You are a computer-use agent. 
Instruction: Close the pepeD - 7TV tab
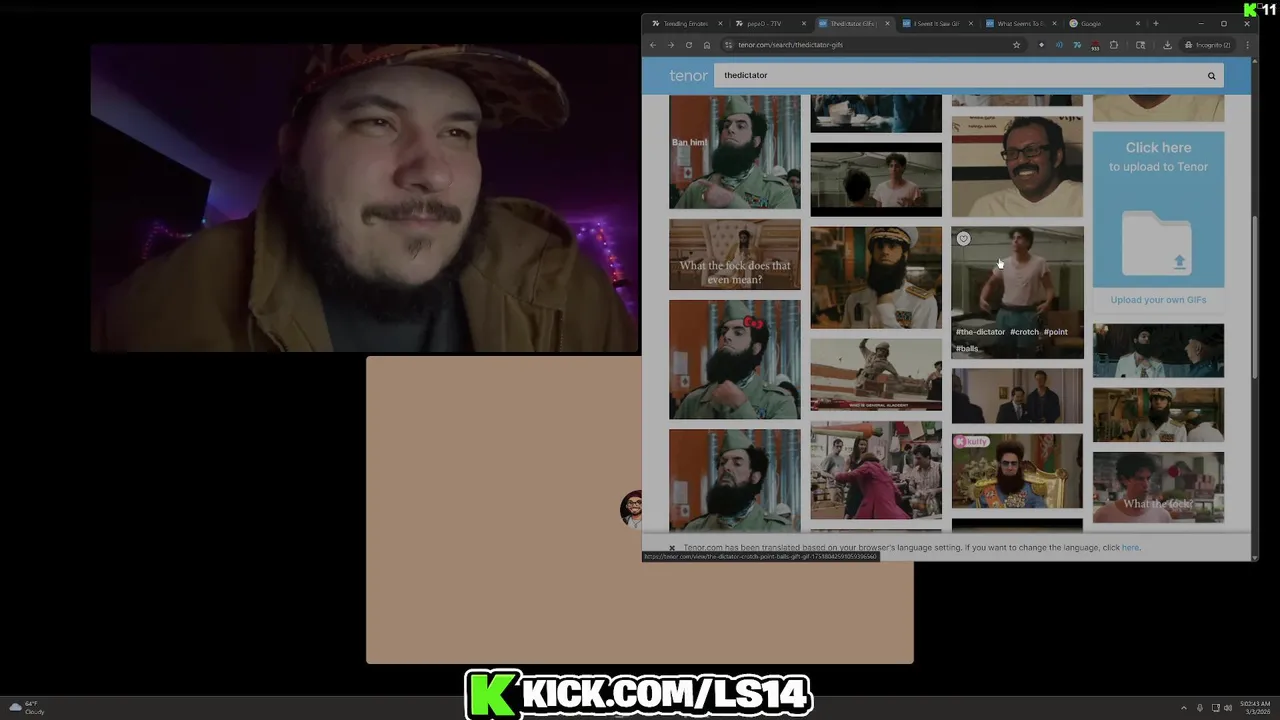coord(803,23)
